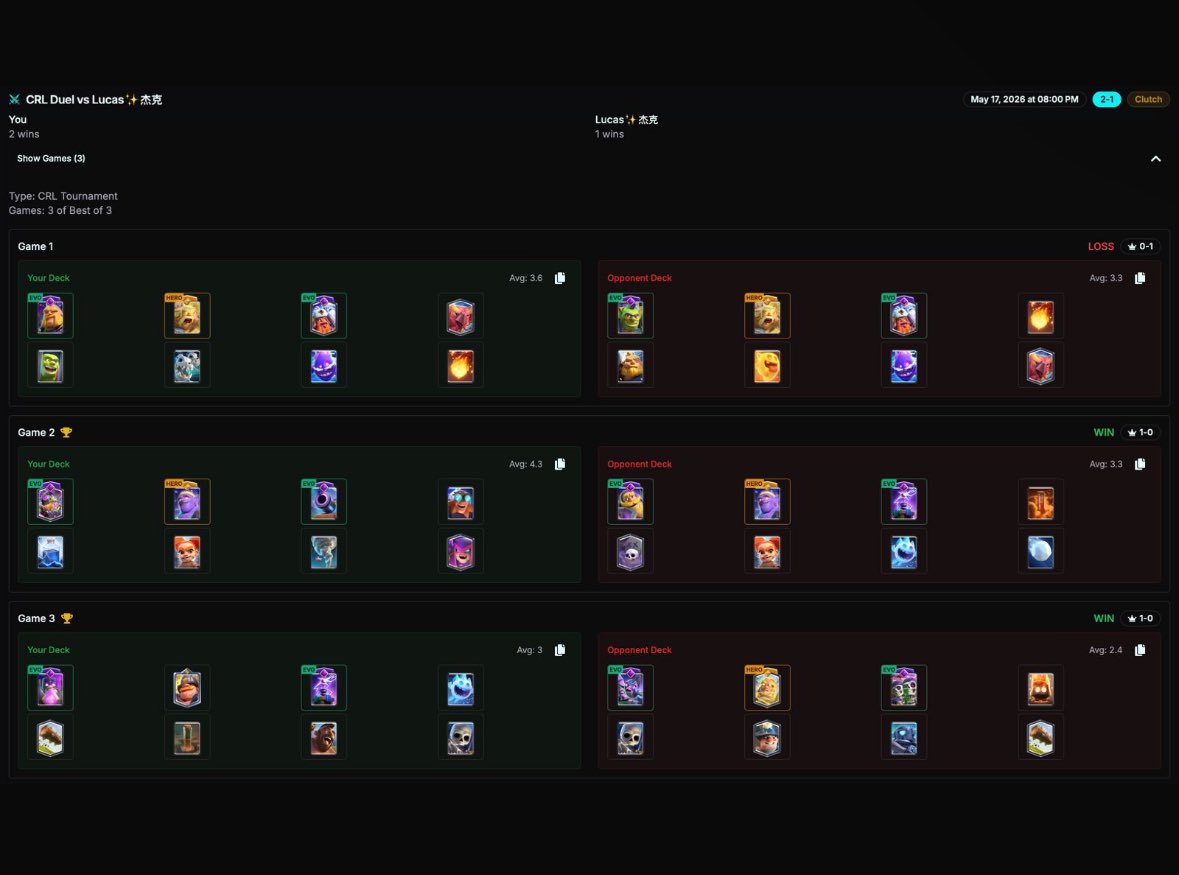Image resolution: width=1179 pixels, height=875 pixels.
Task: Click the Game 2 header text
Action: point(36,432)
